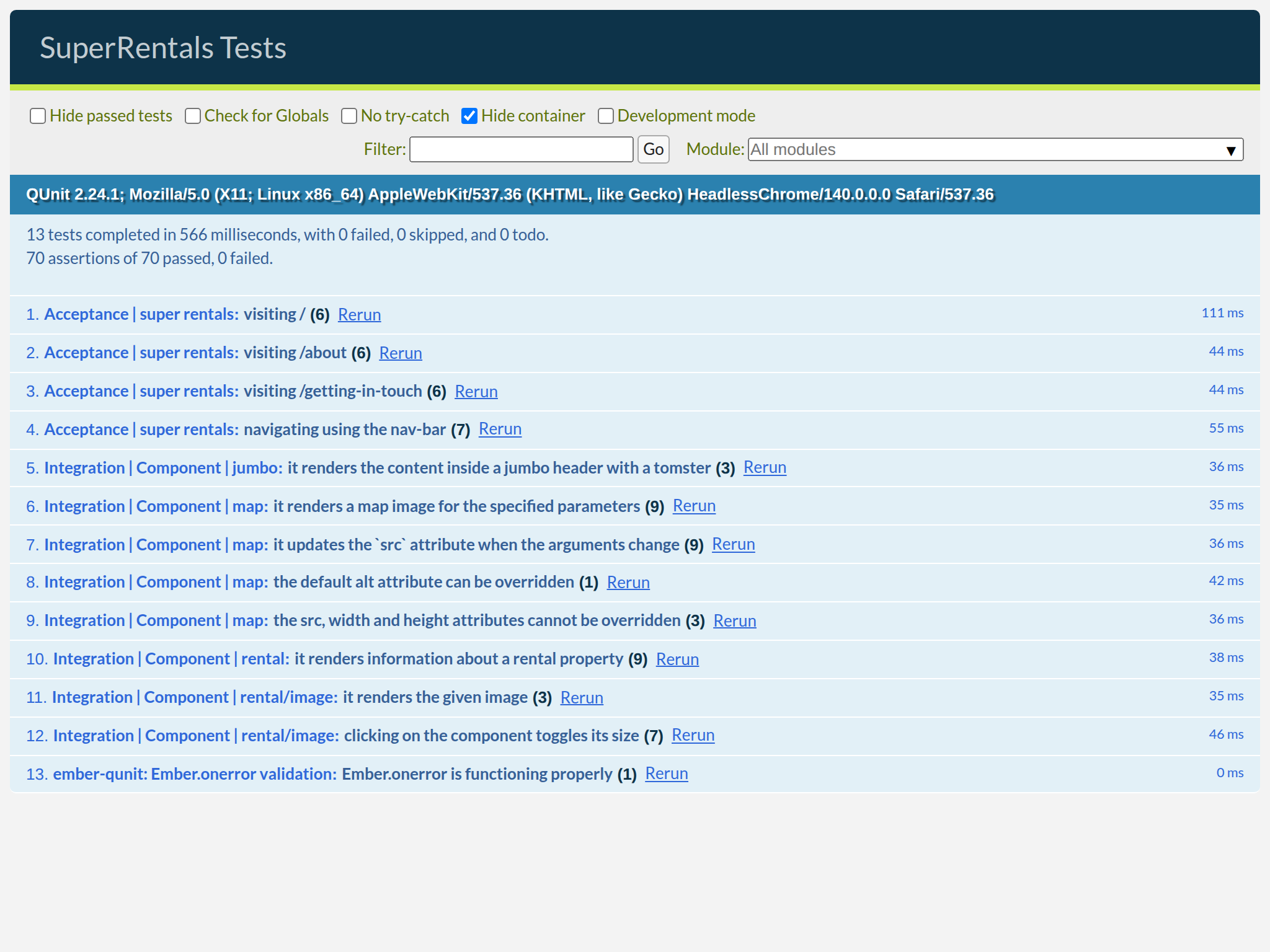The height and width of the screenshot is (952, 1270).
Task: Open the All modules dropdown
Action: [x=992, y=149]
